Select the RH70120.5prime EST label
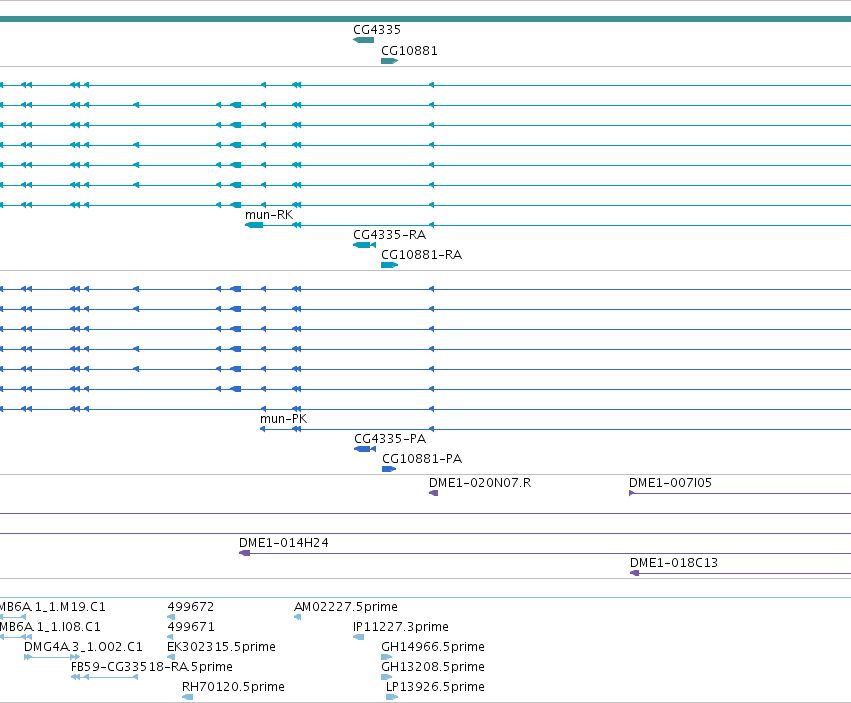851x703 pixels. click(x=233, y=687)
